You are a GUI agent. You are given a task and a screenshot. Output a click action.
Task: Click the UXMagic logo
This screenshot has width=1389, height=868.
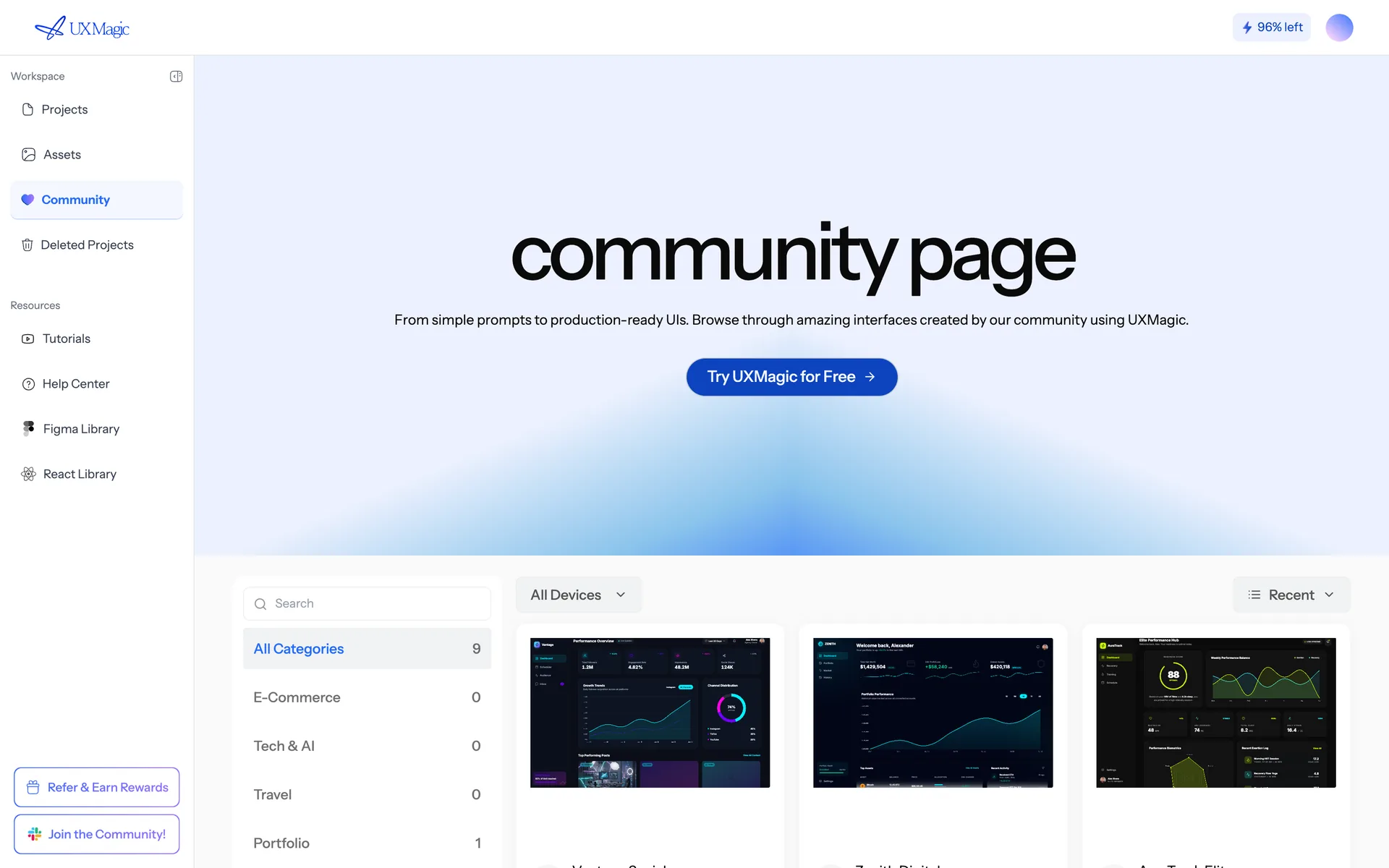[x=82, y=28]
